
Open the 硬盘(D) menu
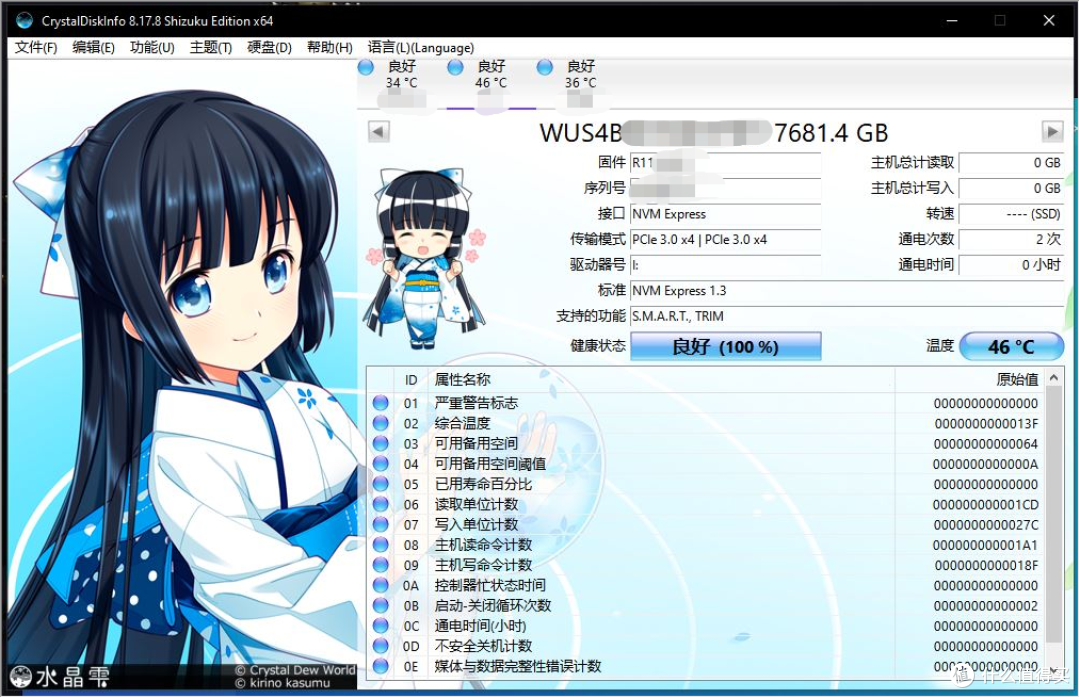pyautogui.click(x=269, y=48)
